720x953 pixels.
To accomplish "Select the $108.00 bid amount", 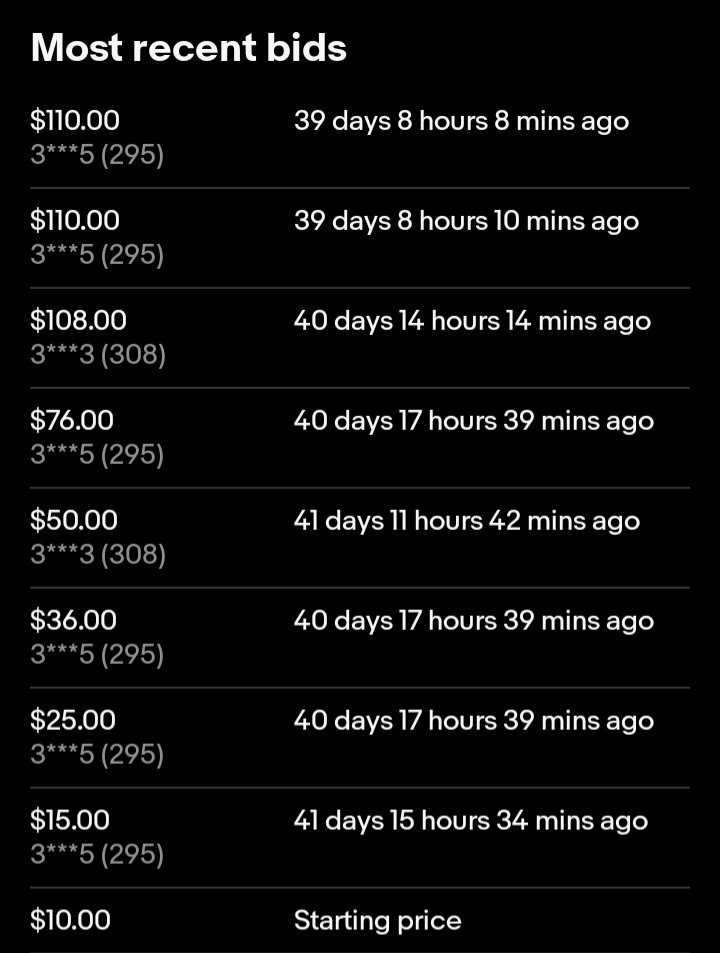I will point(78,320).
